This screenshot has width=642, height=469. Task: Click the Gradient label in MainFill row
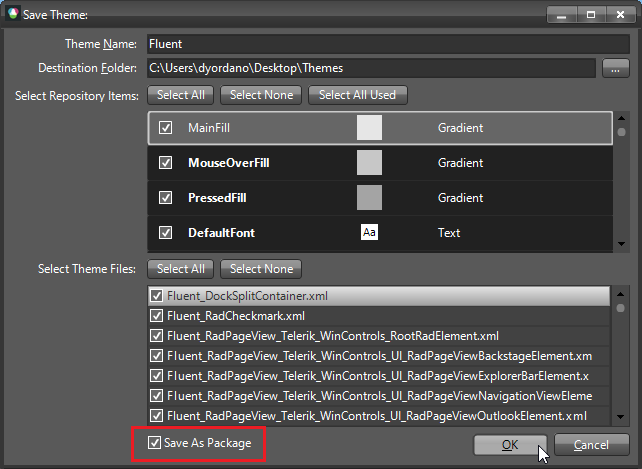pyautogui.click(x=460, y=128)
